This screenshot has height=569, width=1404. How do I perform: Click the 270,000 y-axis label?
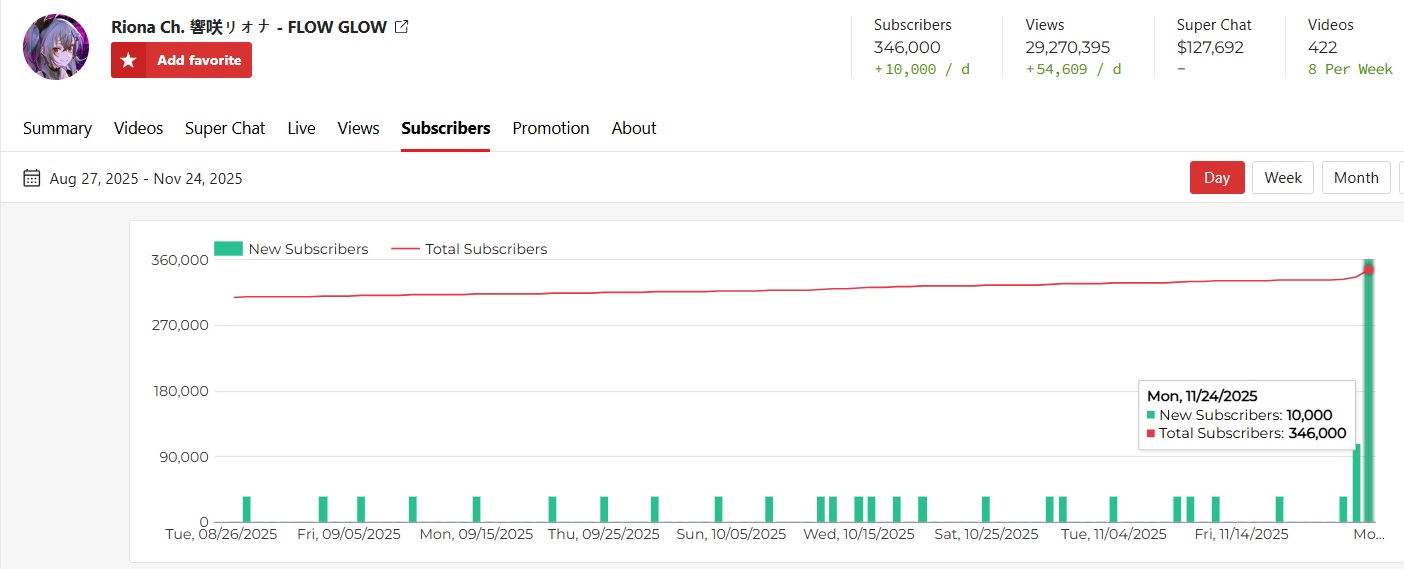(x=178, y=325)
